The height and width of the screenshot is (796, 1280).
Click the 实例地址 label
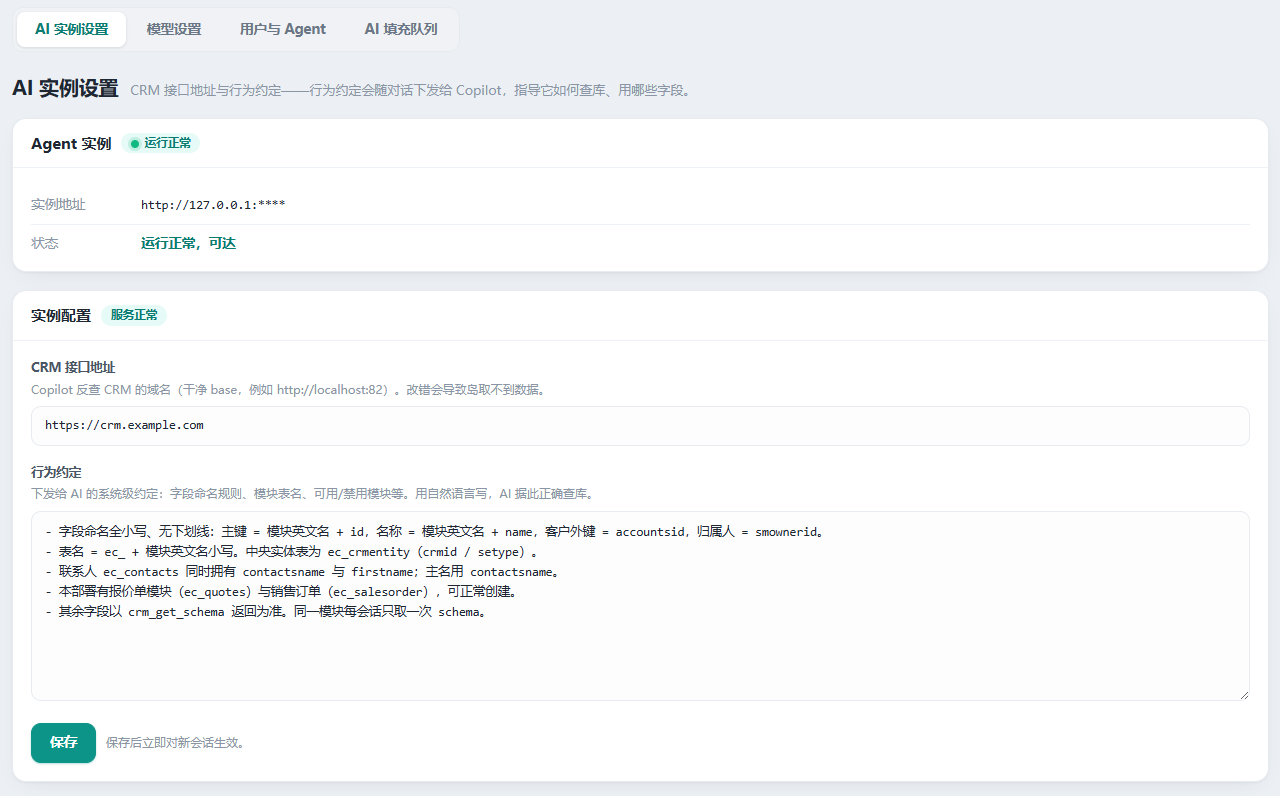[x=58, y=205]
